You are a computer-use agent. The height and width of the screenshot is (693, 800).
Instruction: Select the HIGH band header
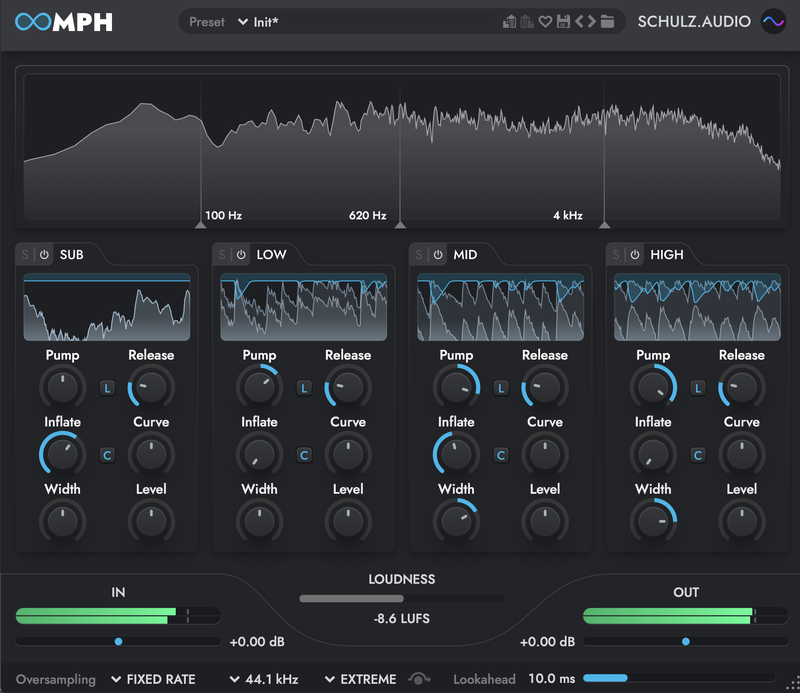point(667,255)
